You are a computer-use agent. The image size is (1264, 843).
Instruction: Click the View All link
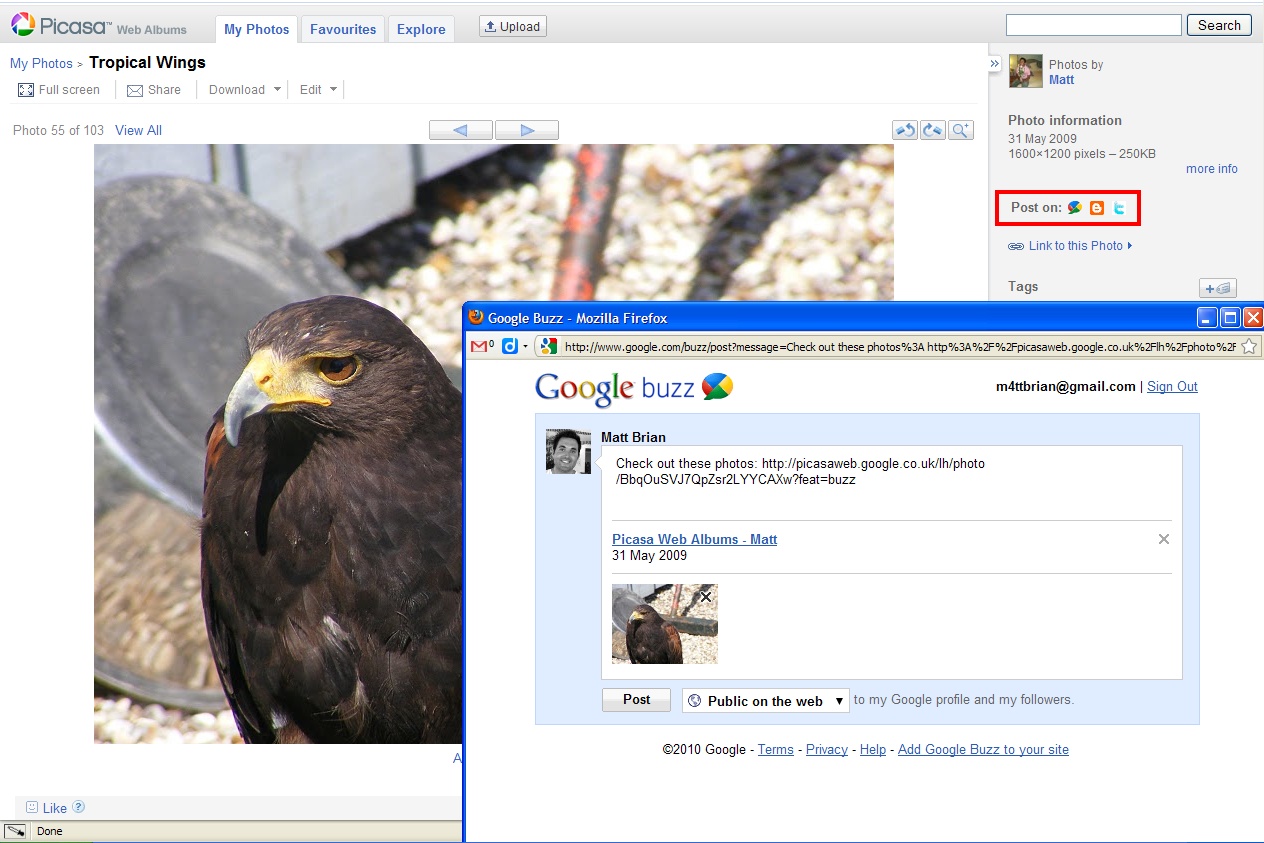click(138, 130)
